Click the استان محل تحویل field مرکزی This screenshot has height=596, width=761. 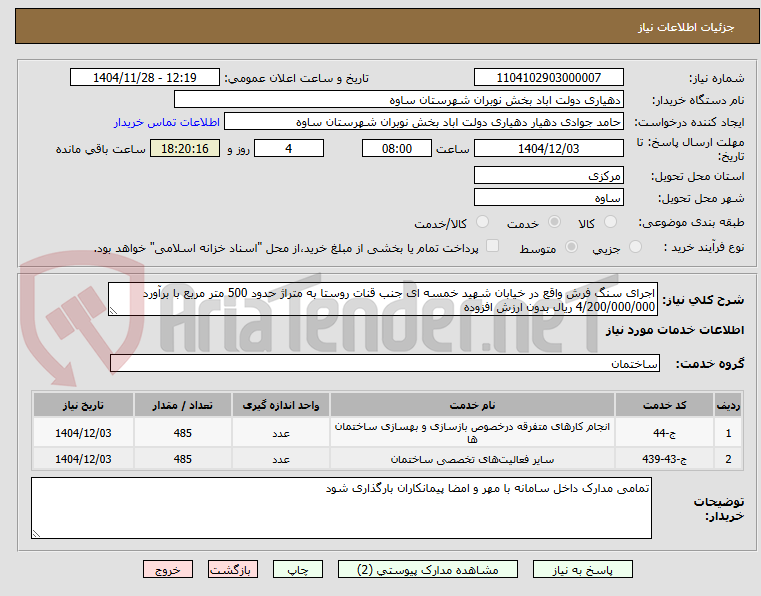548,176
